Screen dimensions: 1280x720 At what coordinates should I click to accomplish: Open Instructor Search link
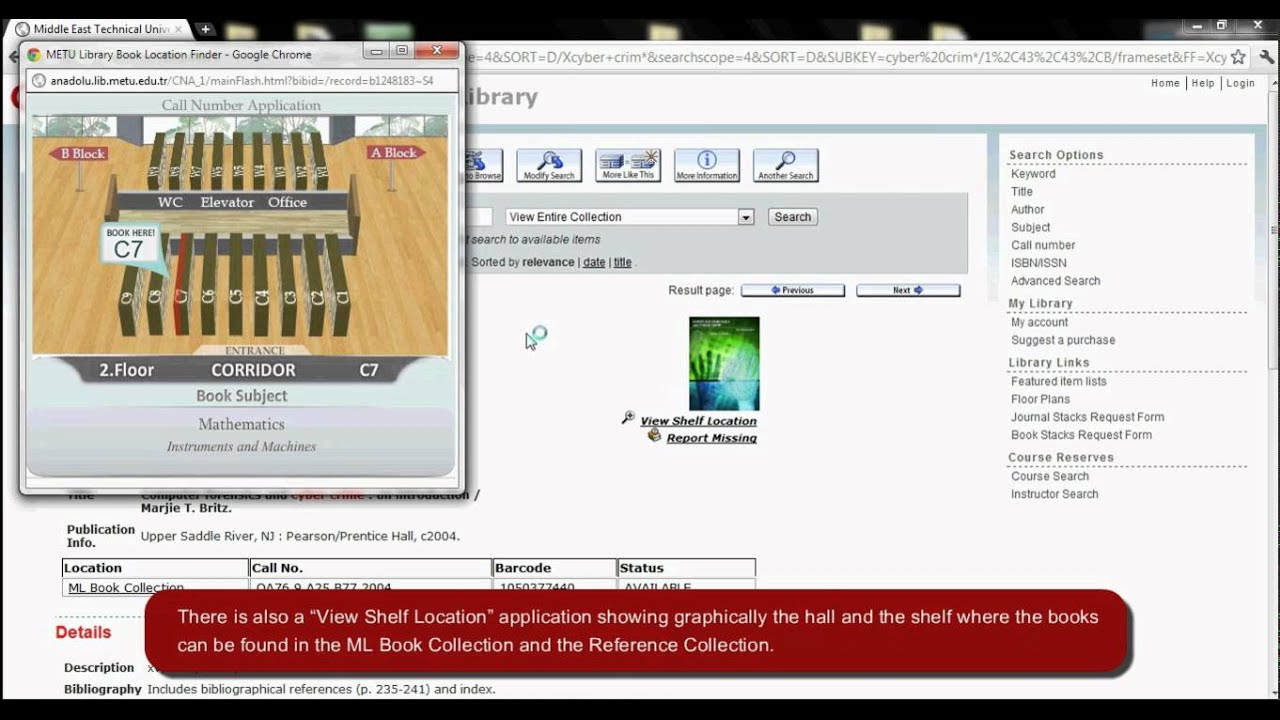[x=1054, y=494]
